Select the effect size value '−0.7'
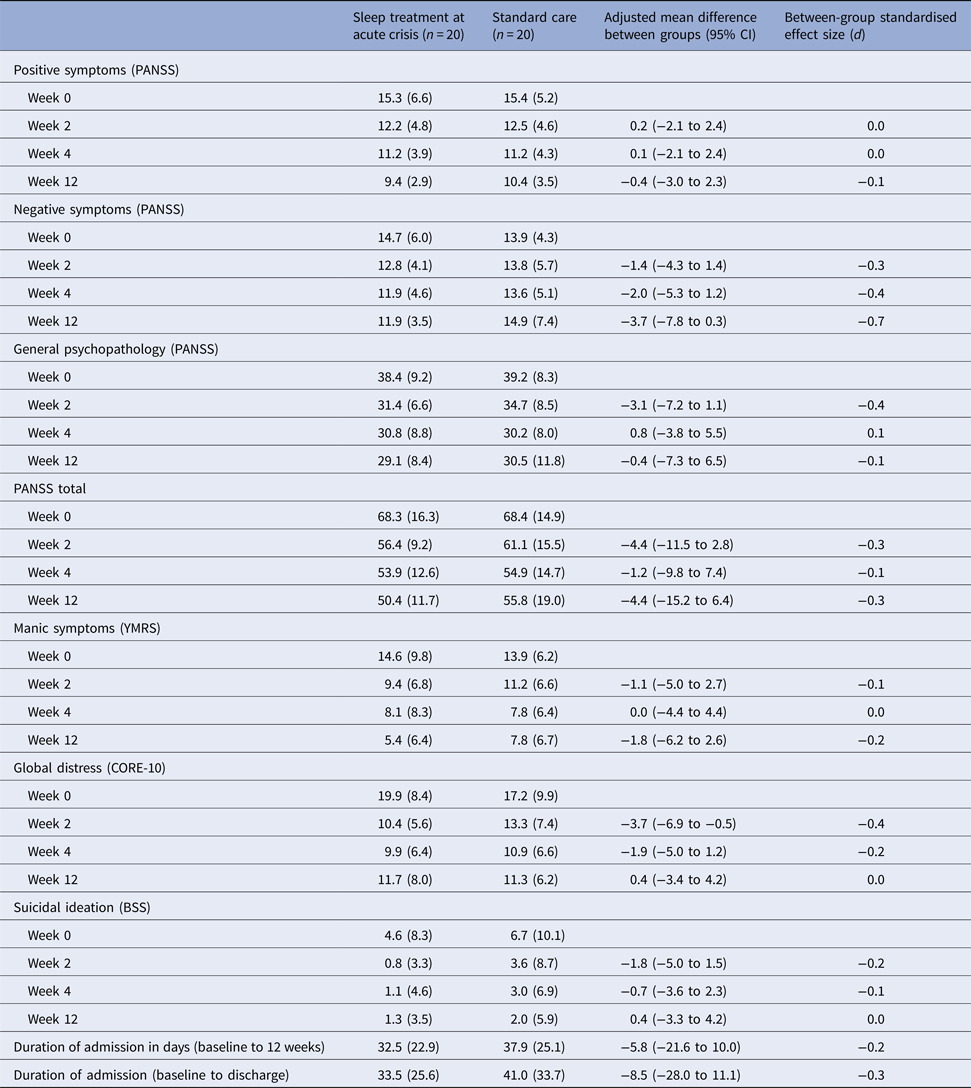Screen dimensions: 971x1088 point(870,321)
